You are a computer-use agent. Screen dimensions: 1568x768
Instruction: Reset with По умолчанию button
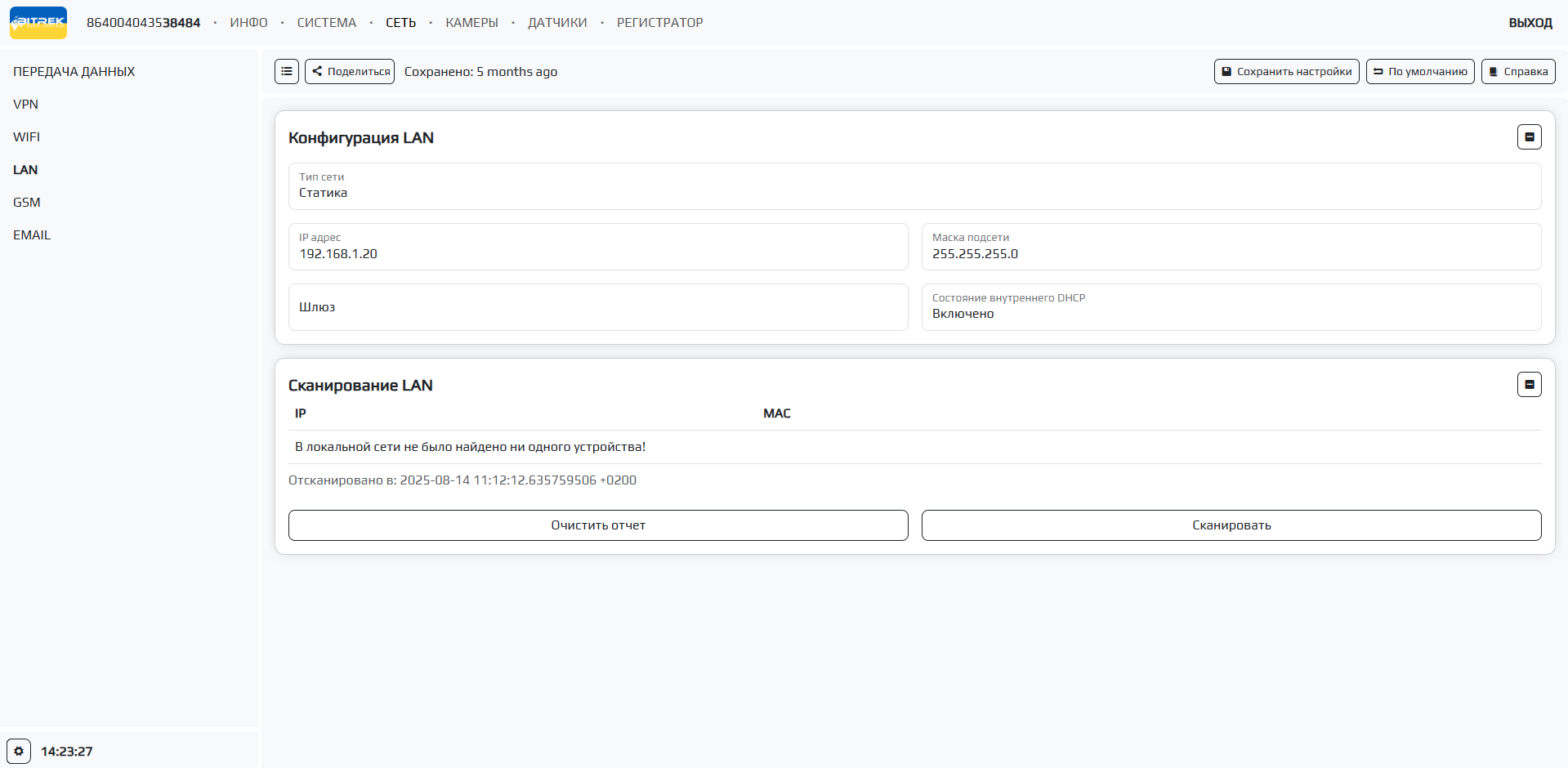point(1419,72)
